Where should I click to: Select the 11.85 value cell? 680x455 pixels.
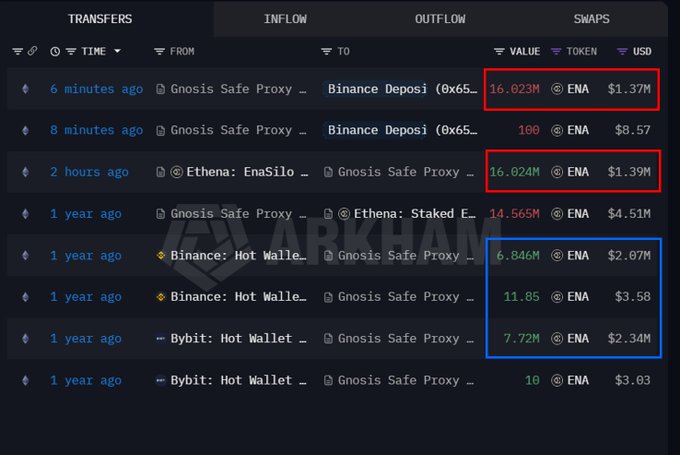521,297
